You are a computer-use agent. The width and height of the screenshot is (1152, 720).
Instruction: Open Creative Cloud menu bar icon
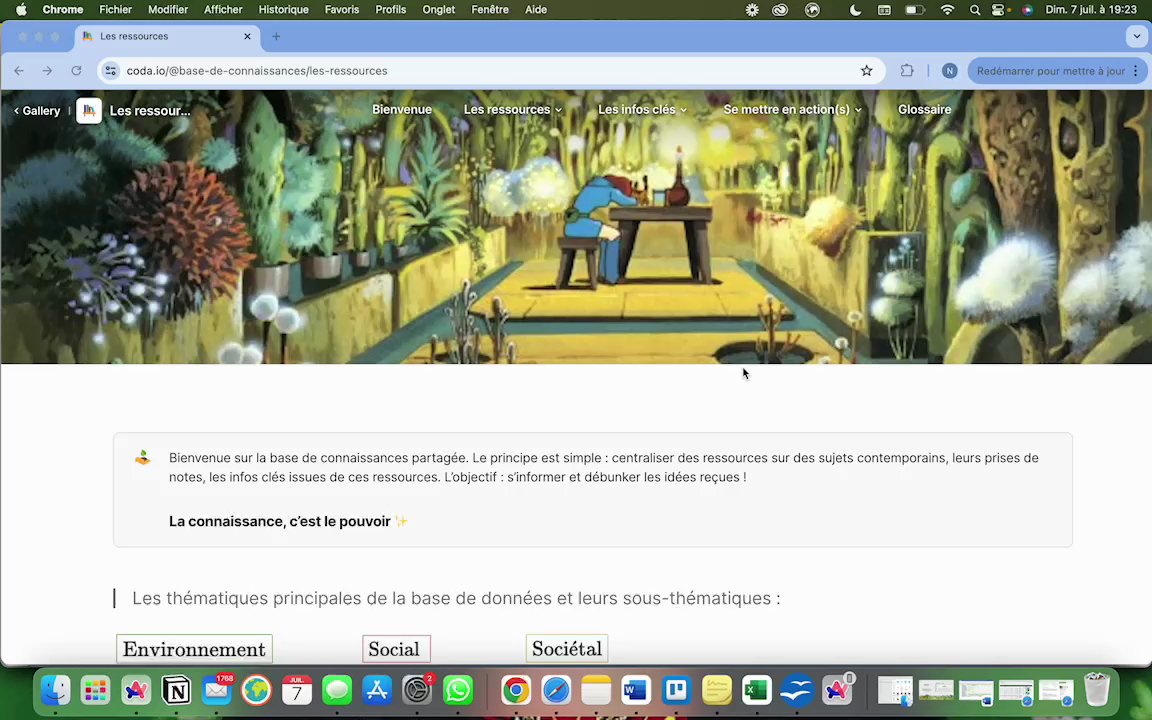click(780, 10)
